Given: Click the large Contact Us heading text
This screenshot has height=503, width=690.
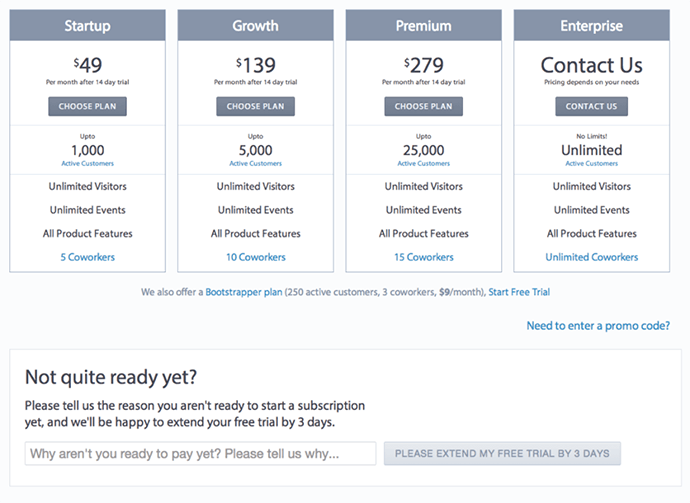Looking at the screenshot, I should click(x=592, y=65).
